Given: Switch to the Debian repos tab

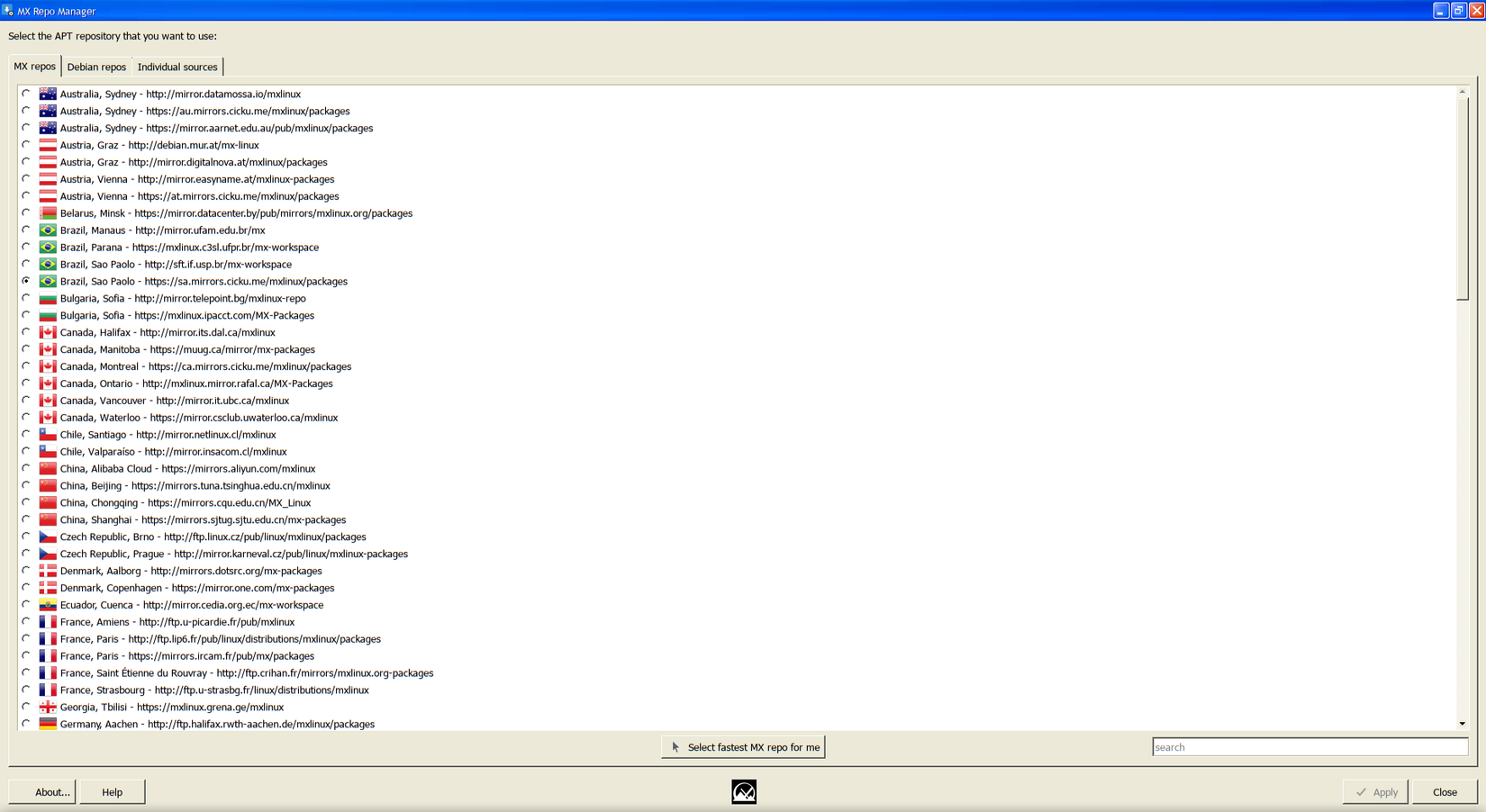Looking at the screenshot, I should tap(96, 66).
